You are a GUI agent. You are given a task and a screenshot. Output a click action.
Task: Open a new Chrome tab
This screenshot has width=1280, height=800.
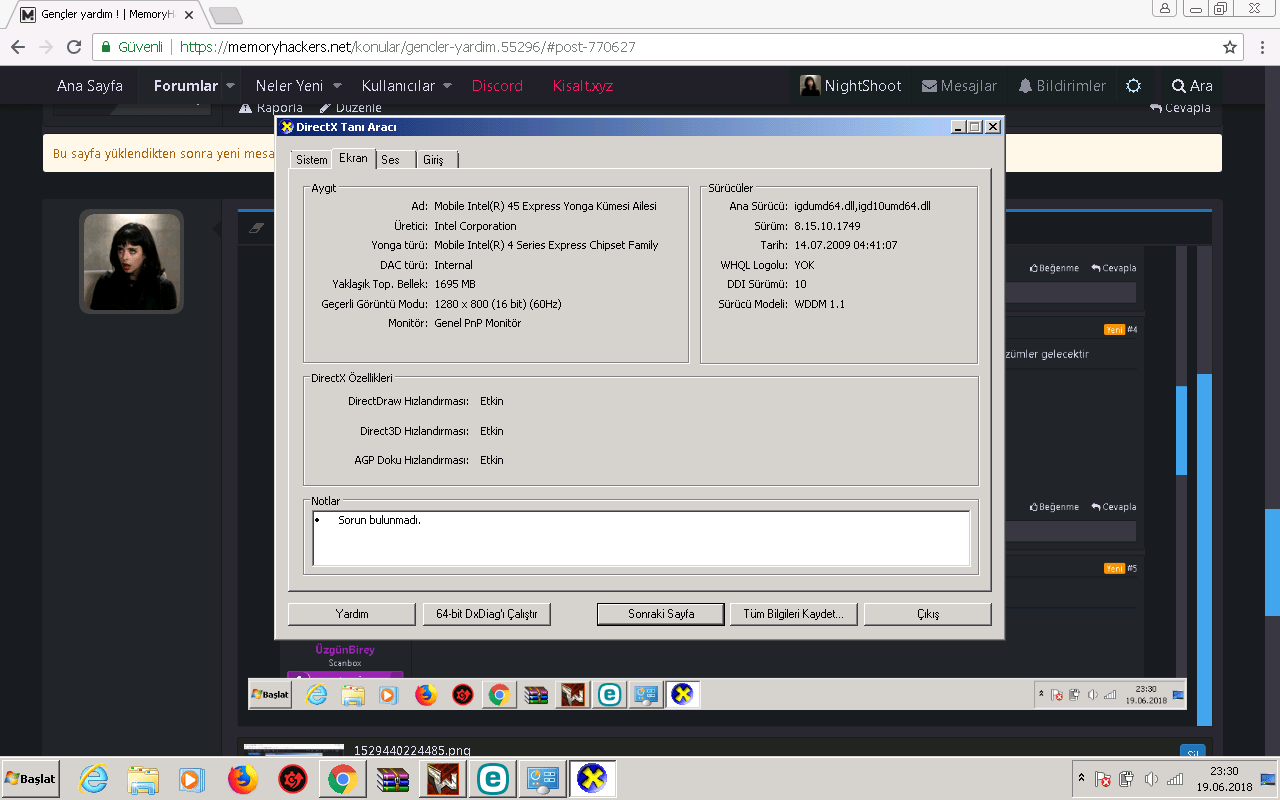pyautogui.click(x=225, y=15)
